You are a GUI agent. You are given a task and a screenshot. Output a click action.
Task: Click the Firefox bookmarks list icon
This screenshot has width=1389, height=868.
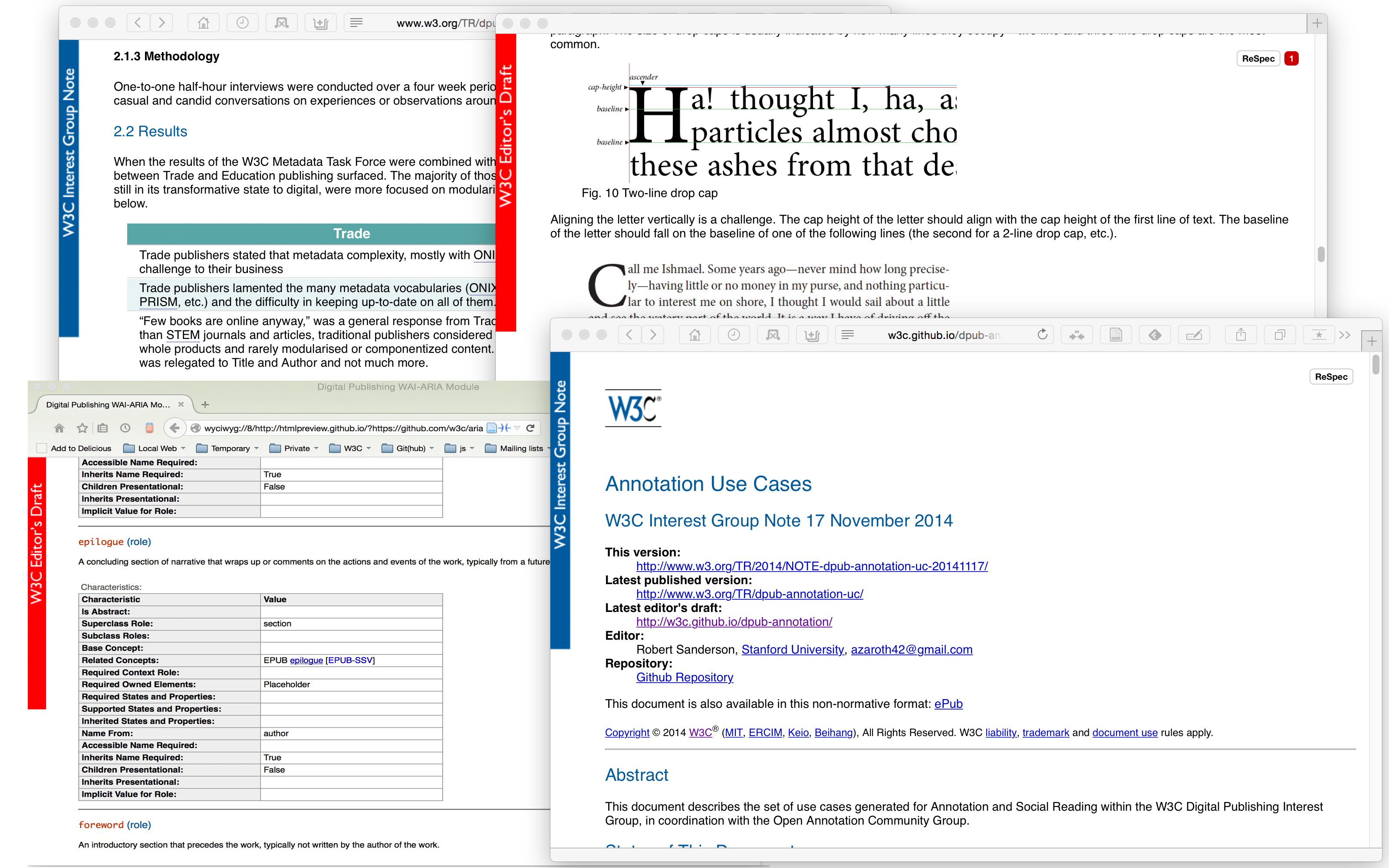tap(103, 427)
